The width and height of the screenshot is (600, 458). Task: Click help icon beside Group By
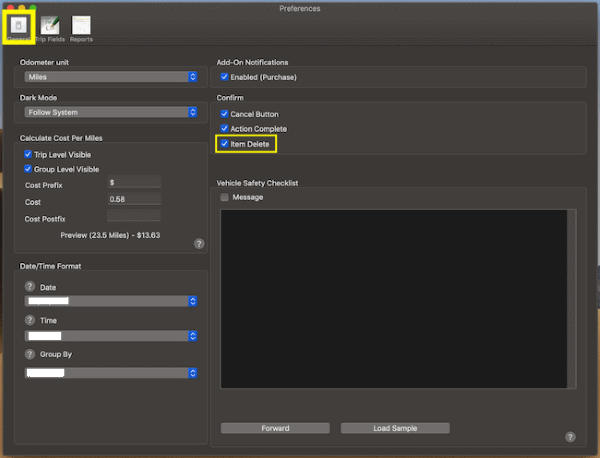coord(29,354)
